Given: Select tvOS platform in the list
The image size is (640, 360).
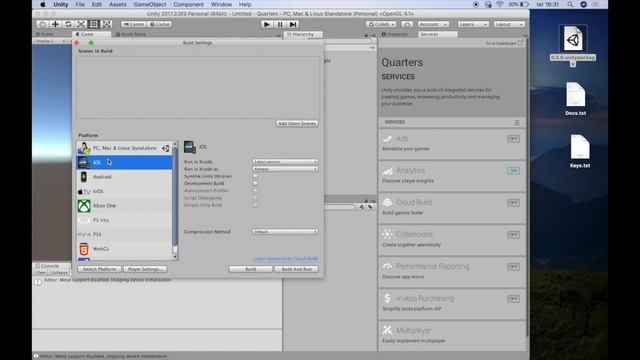Looking at the screenshot, I should tap(124, 191).
